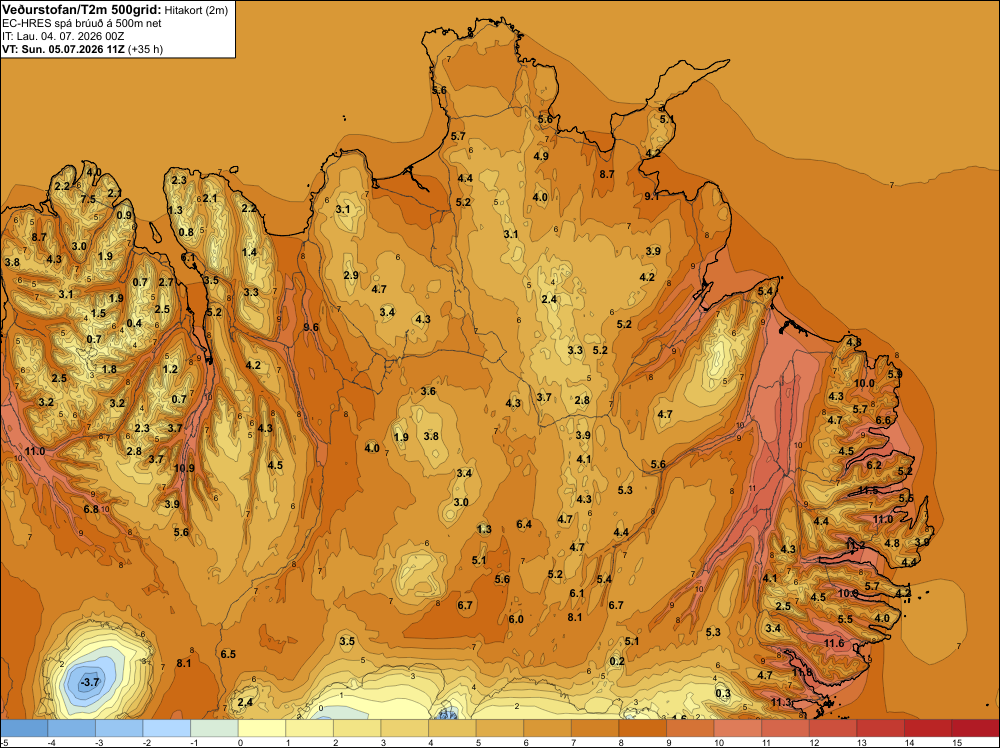The image size is (1000, 748).
Task: Select the 6.5 temperature label
Action: point(228,654)
